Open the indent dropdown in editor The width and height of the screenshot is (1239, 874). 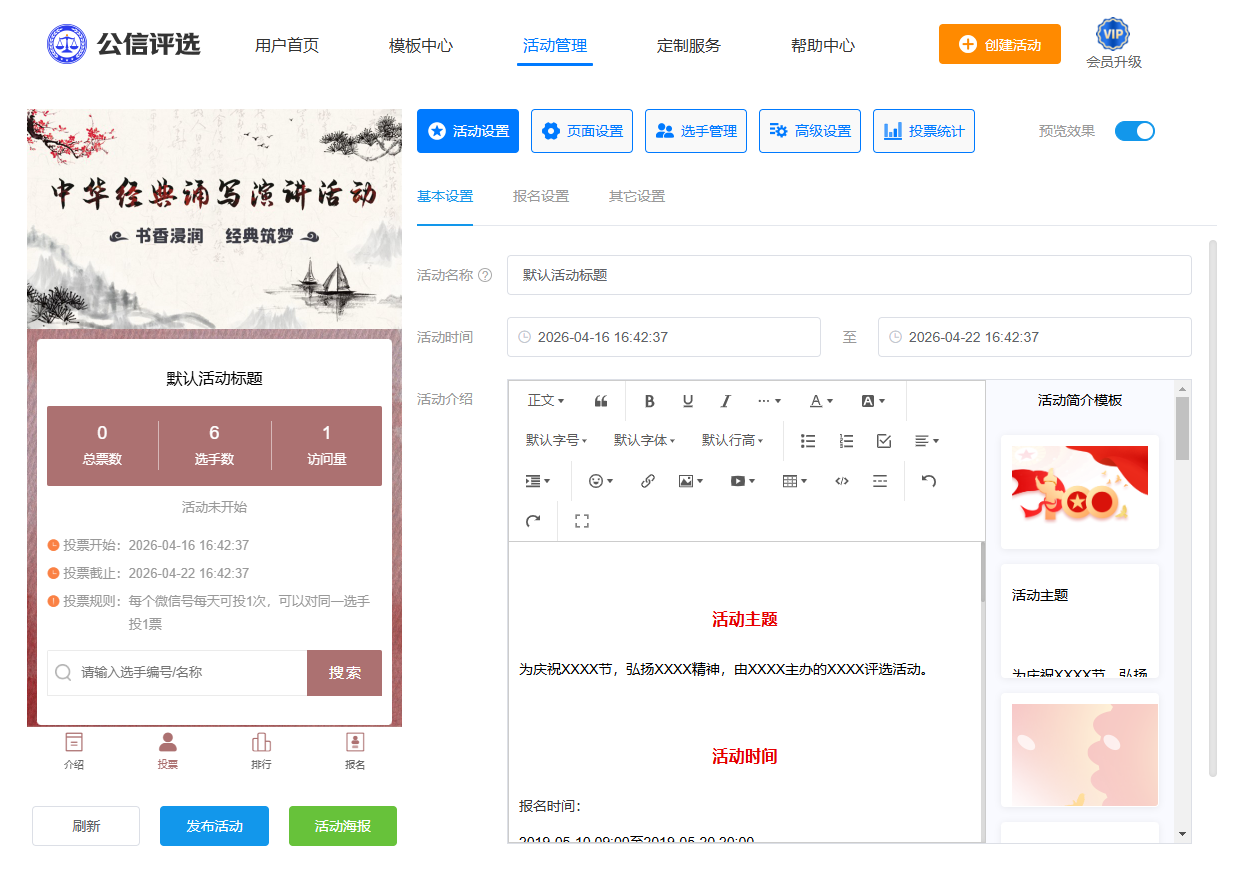coord(538,481)
